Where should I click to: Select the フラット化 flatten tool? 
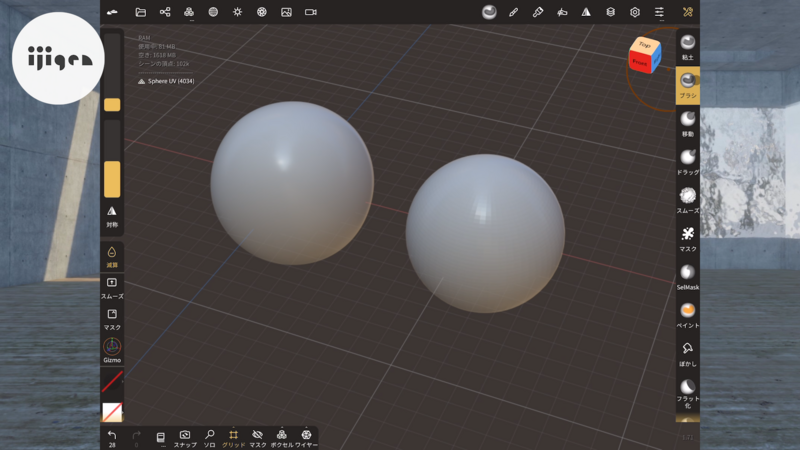[x=688, y=393]
